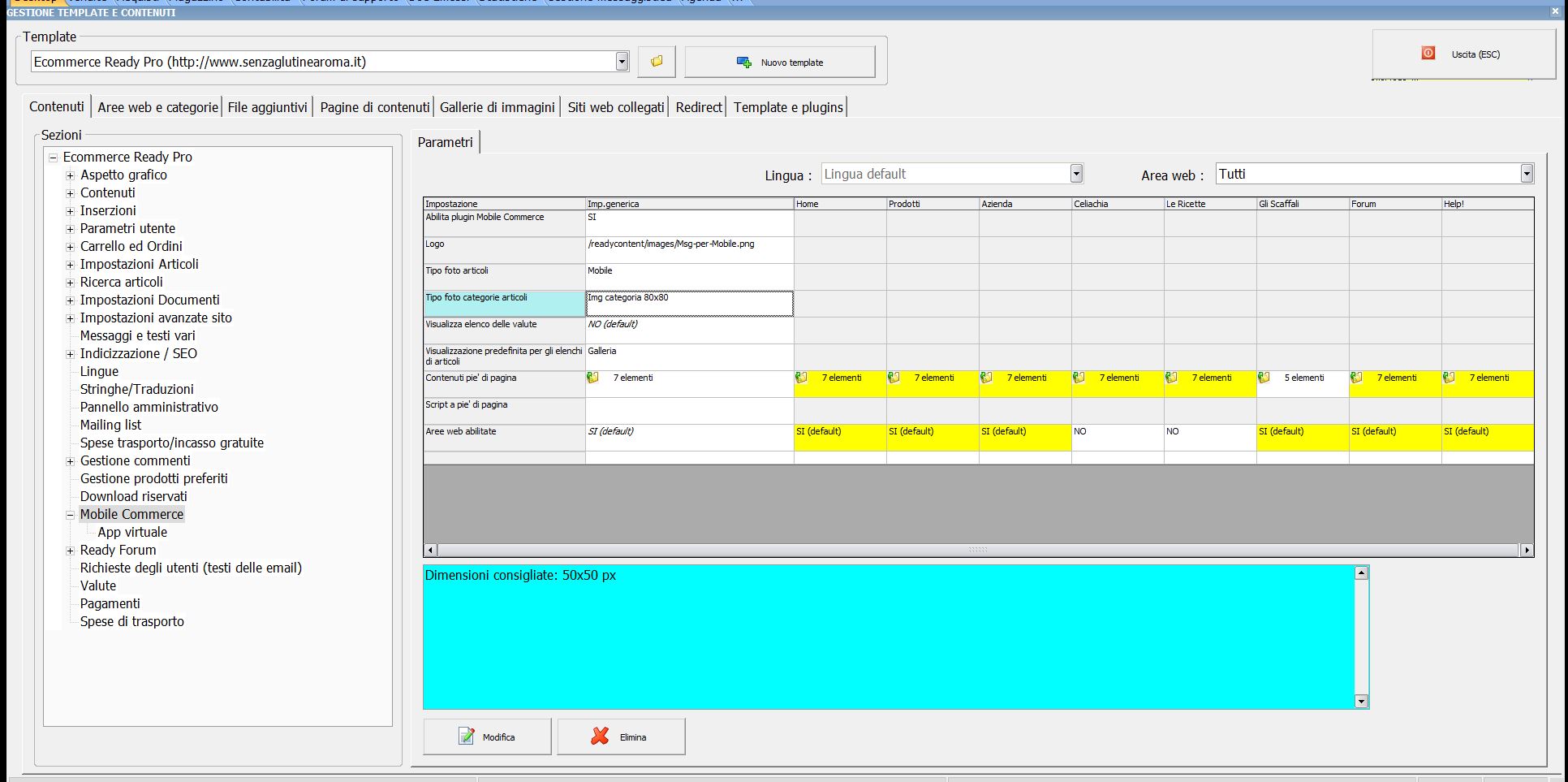Select the Lingue tree item
This screenshot has height=782, width=1568.
click(99, 372)
